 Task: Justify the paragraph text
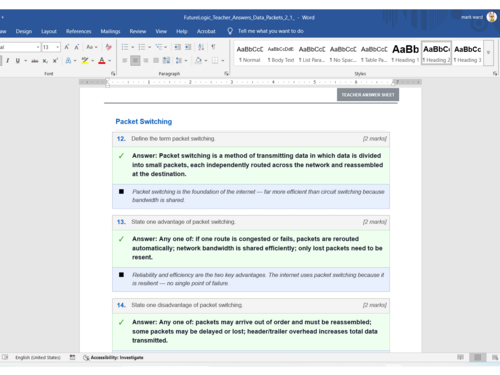coord(156,61)
